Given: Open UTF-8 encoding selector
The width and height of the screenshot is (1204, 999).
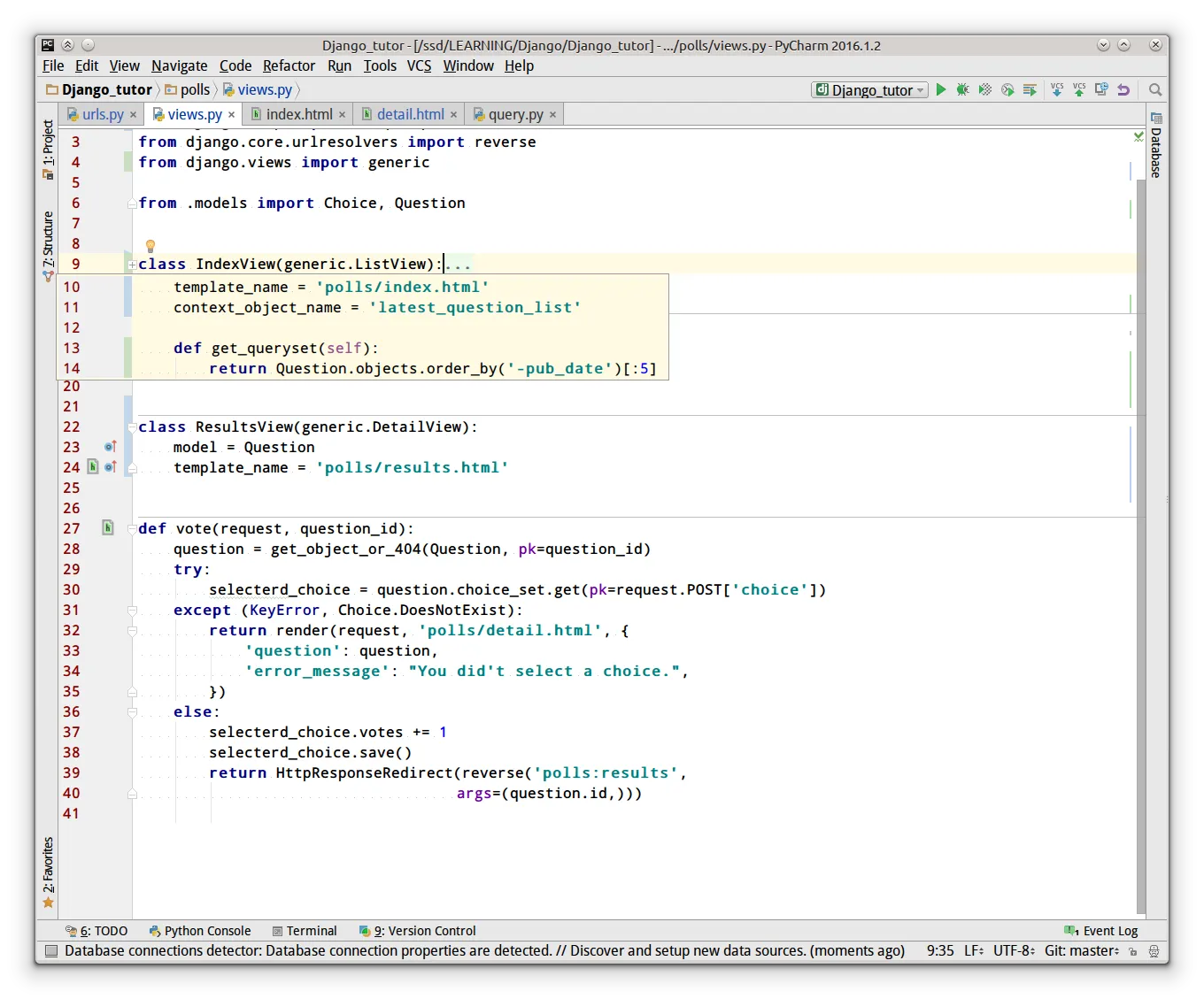Looking at the screenshot, I should [x=1014, y=951].
